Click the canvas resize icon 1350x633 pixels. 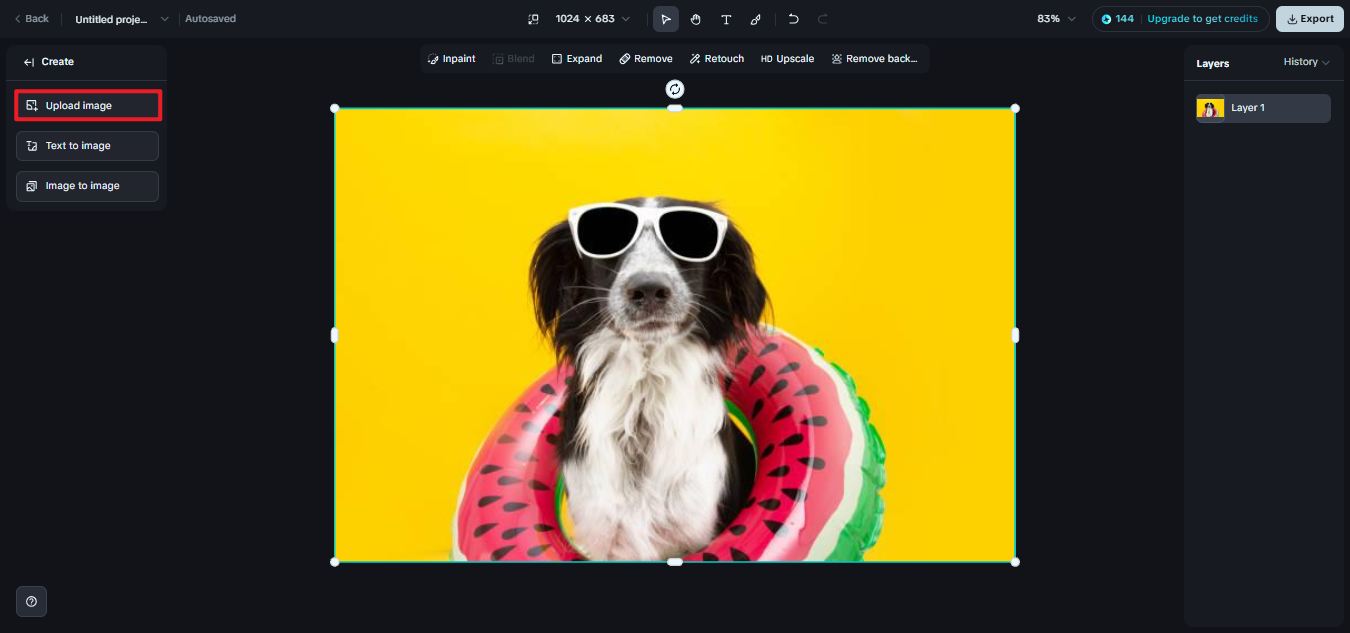[533, 19]
